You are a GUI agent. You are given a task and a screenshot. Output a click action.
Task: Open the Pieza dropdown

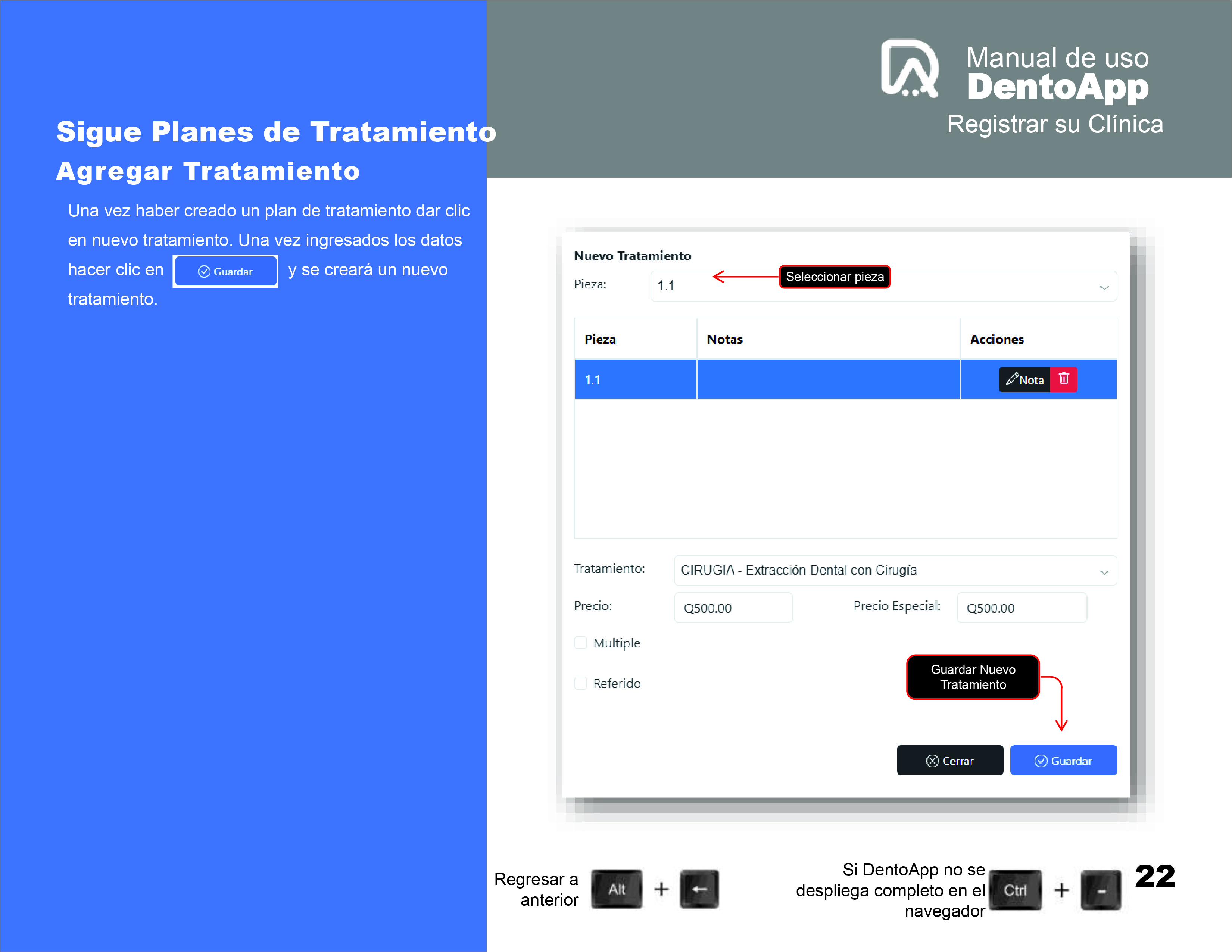(x=883, y=286)
